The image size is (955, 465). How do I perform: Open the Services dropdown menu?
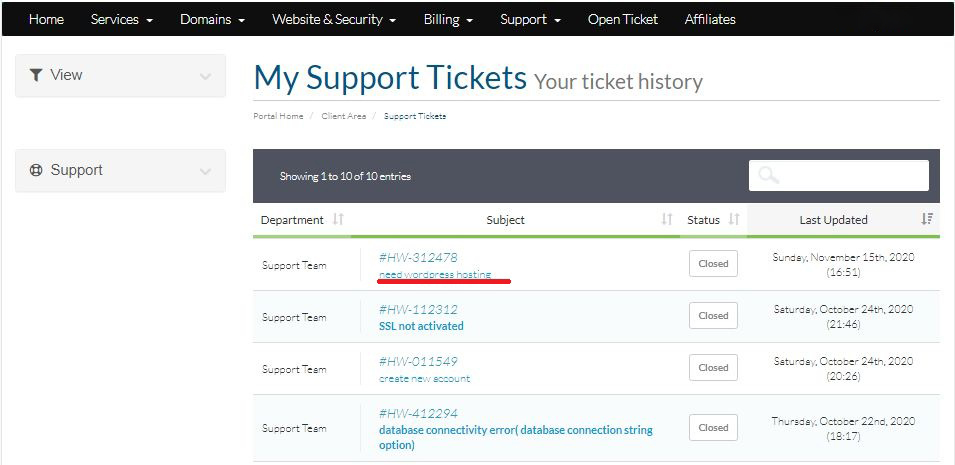pyautogui.click(x=121, y=19)
